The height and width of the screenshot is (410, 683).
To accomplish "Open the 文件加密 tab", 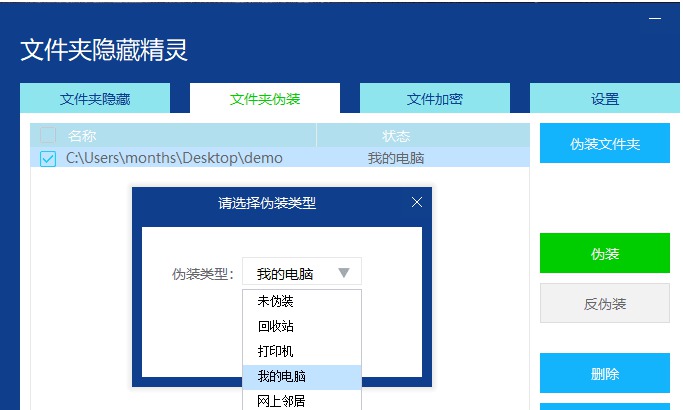I will 435,99.
